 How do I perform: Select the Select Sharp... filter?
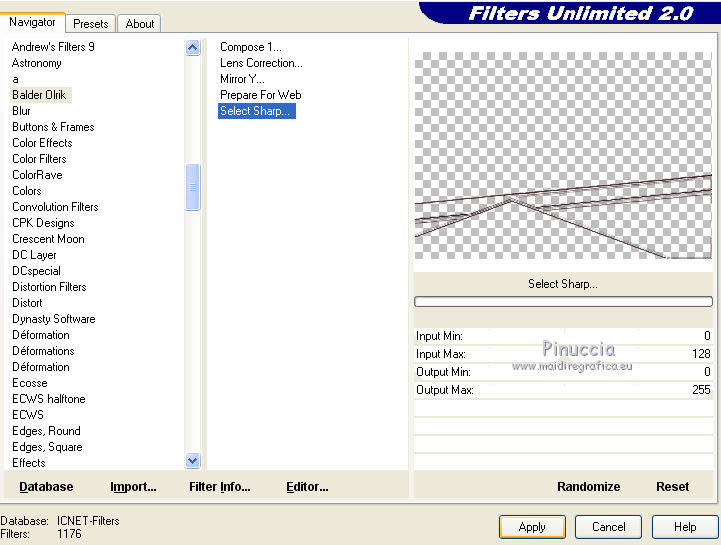click(x=256, y=111)
